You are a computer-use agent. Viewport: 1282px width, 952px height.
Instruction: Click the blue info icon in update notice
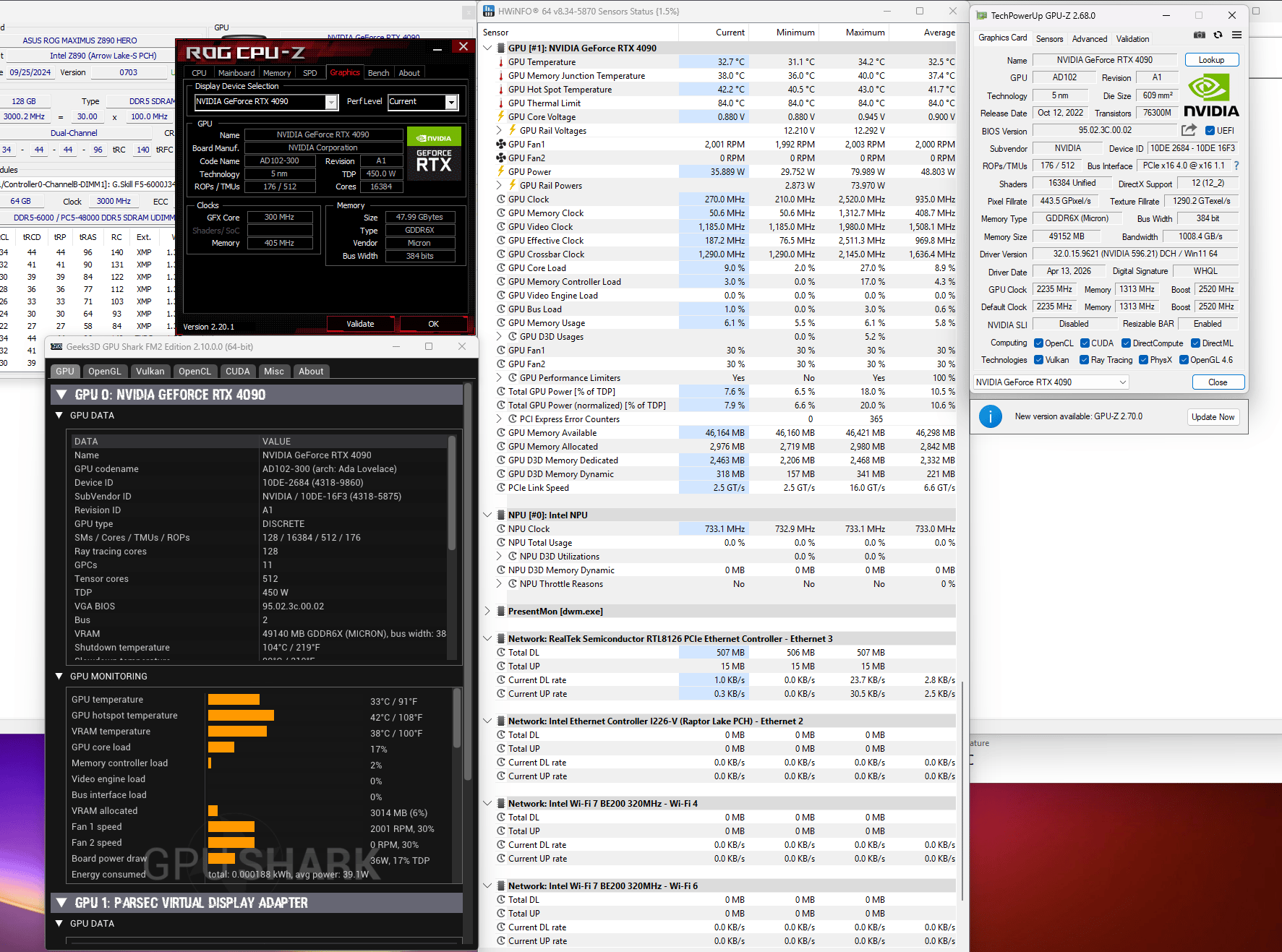[x=990, y=416]
